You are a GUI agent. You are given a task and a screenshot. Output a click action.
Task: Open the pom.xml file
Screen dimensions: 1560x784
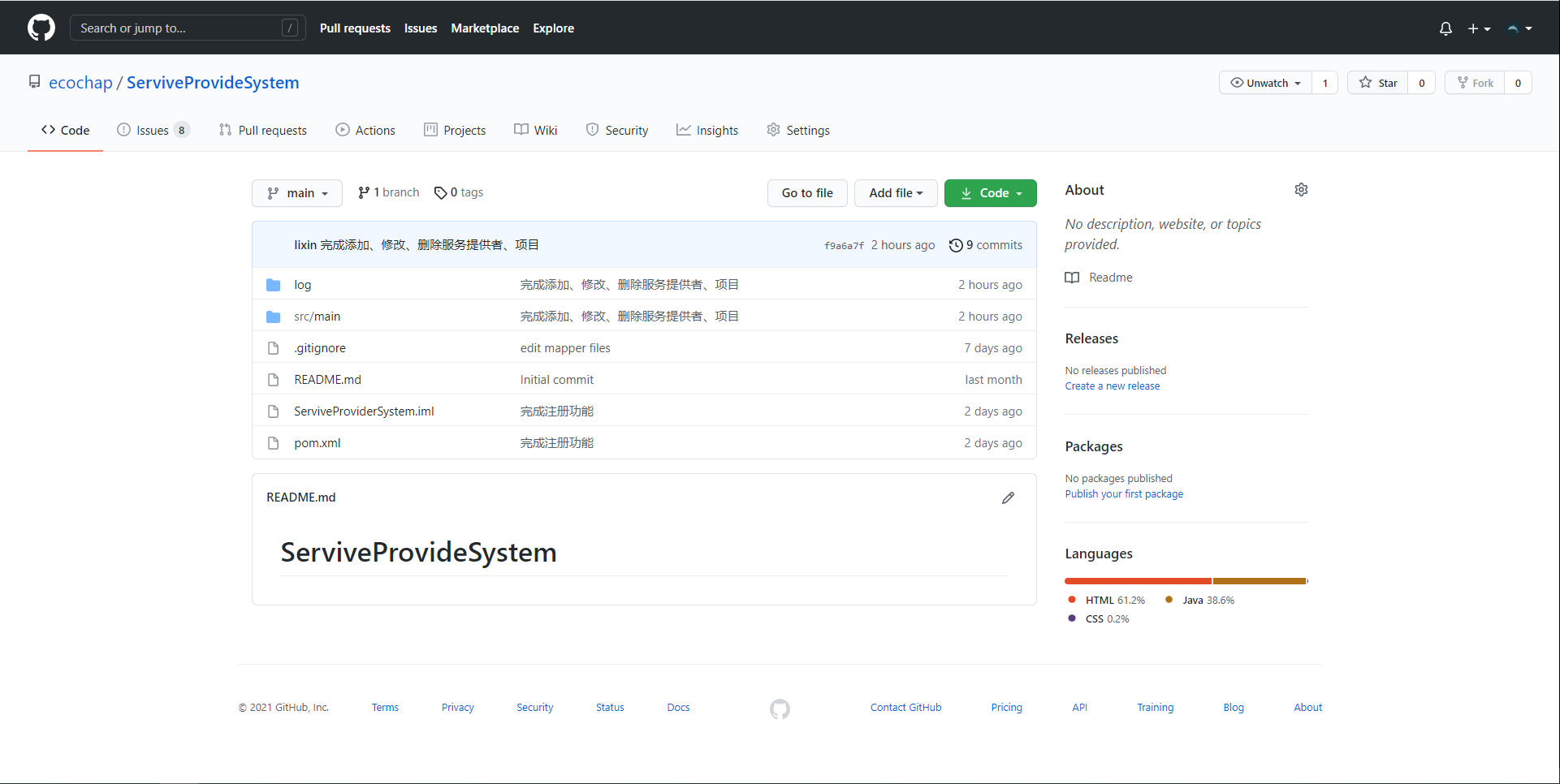[x=318, y=443]
